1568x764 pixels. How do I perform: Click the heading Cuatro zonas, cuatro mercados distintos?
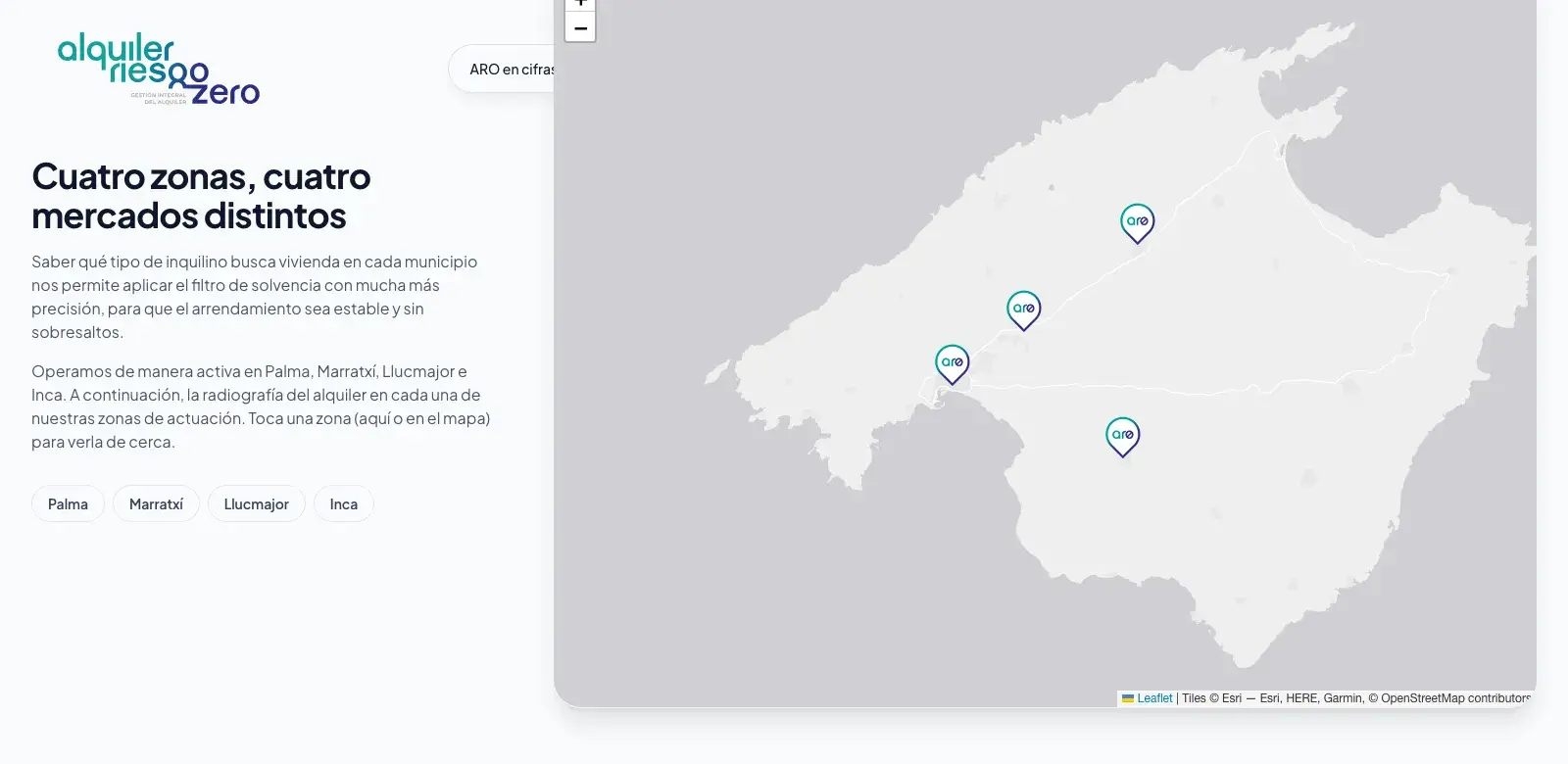pyautogui.click(x=201, y=196)
